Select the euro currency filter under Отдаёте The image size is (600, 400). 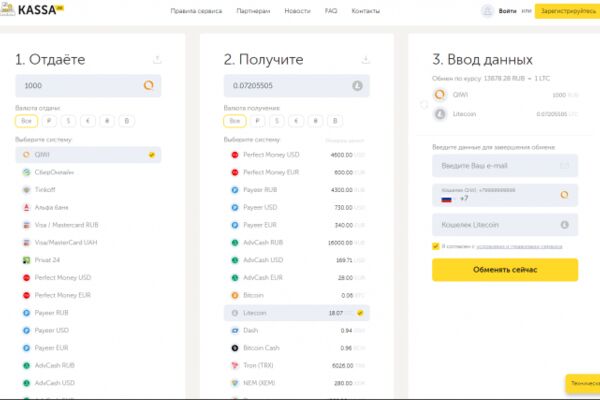coord(88,121)
